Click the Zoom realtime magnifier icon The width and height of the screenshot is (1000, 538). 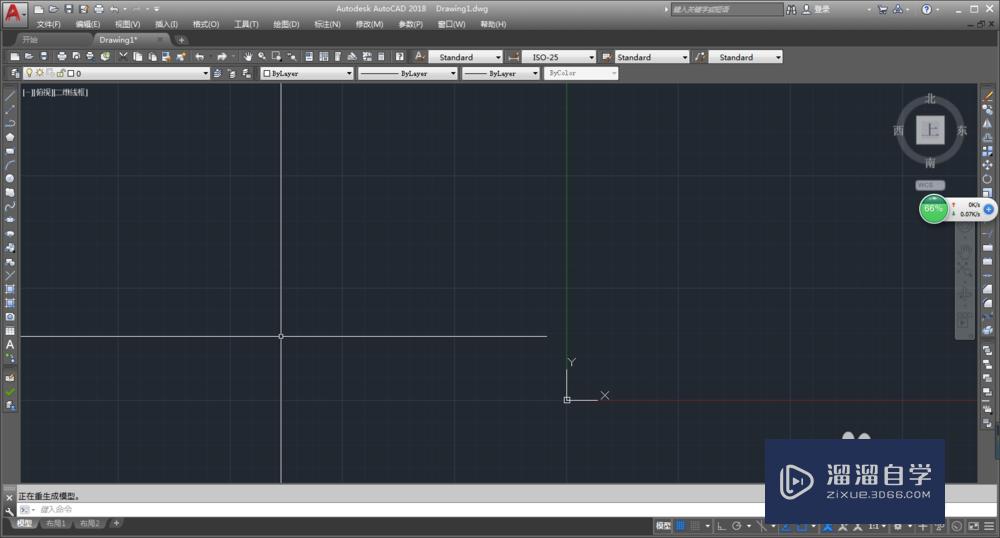(262, 57)
